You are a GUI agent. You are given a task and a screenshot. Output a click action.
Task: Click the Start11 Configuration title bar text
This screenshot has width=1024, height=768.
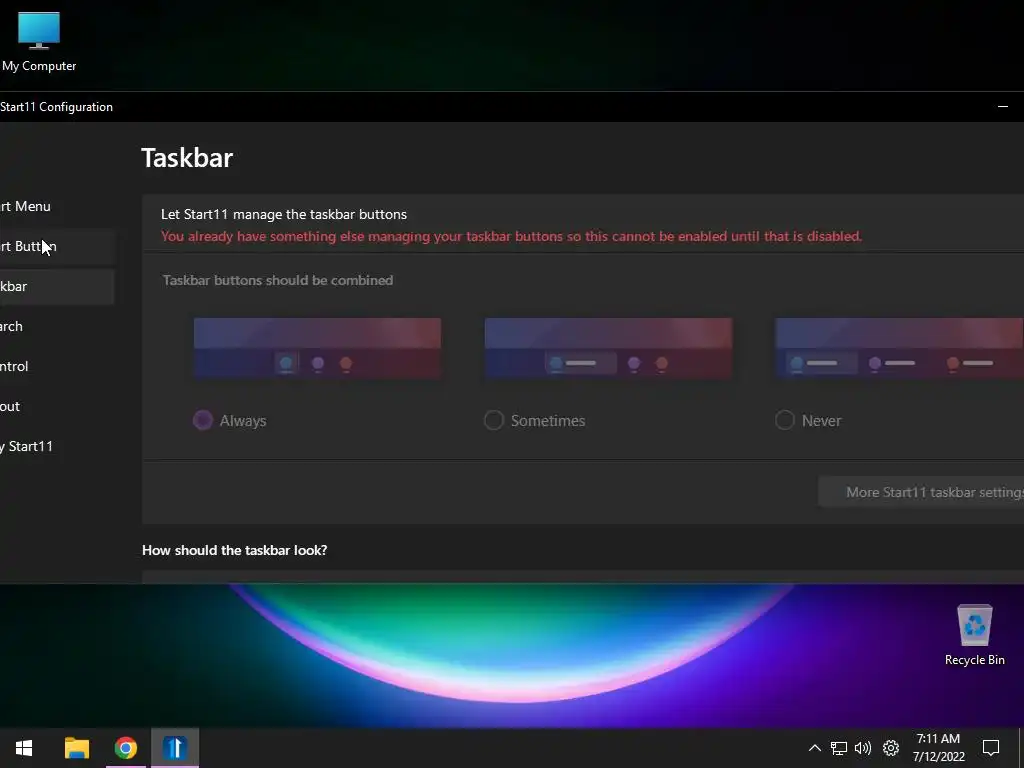(56, 107)
